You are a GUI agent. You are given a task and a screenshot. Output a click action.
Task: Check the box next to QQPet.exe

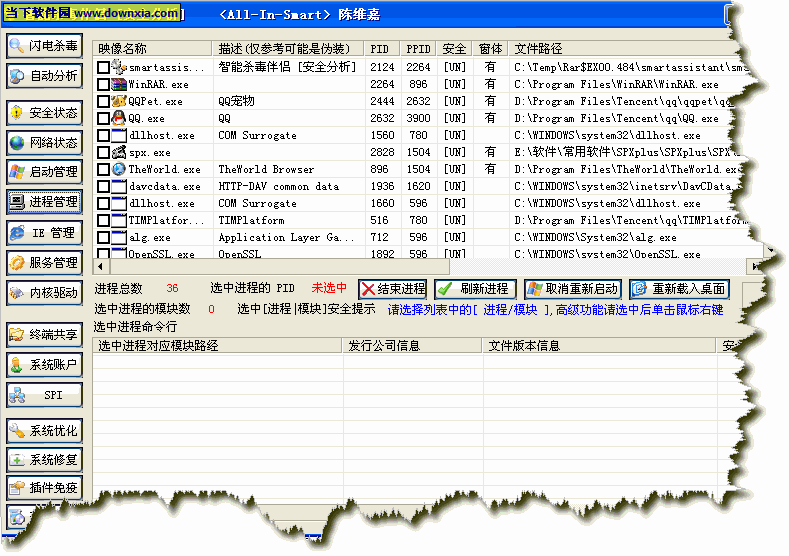[103, 102]
